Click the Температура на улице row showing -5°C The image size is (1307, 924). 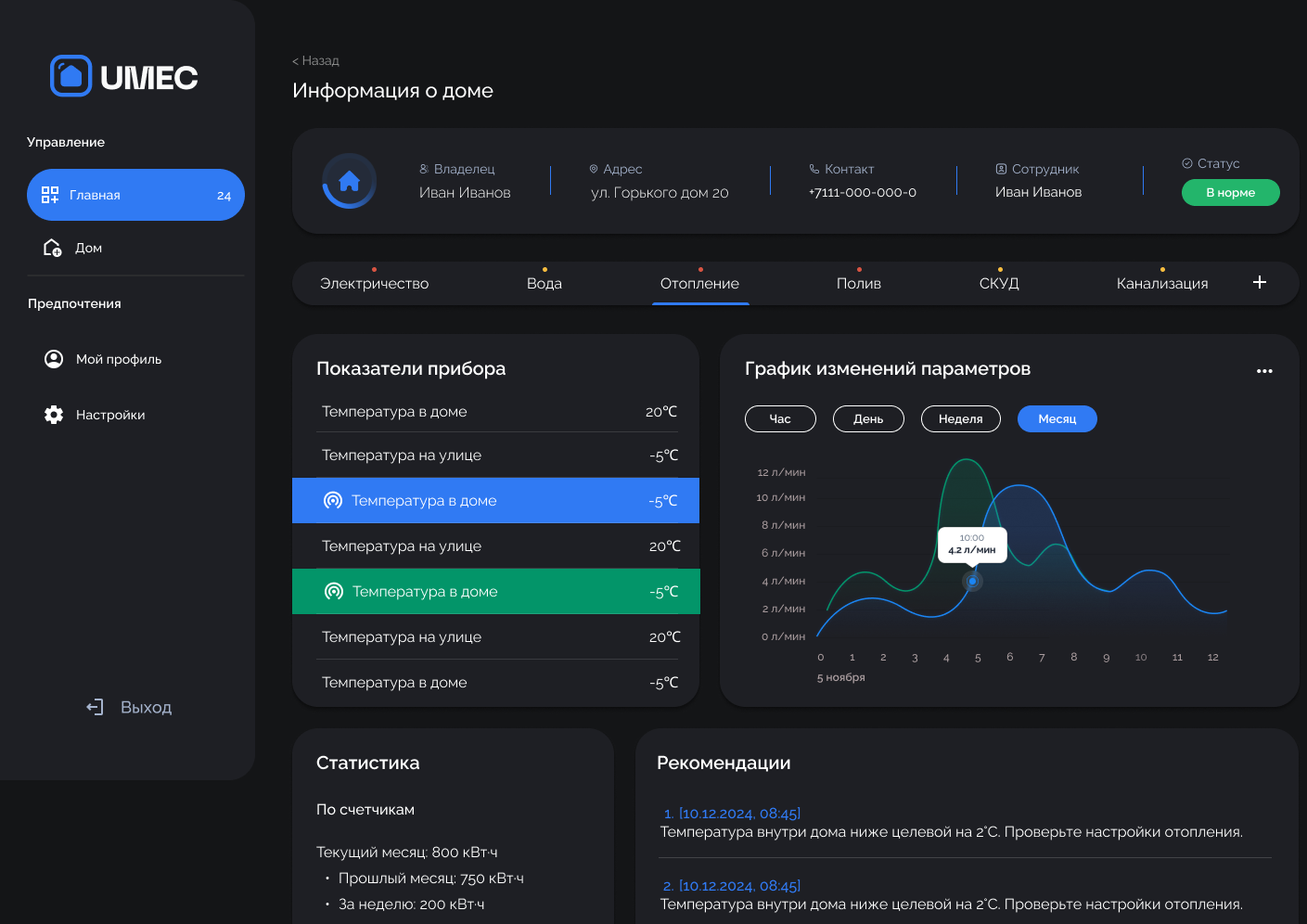(x=499, y=455)
